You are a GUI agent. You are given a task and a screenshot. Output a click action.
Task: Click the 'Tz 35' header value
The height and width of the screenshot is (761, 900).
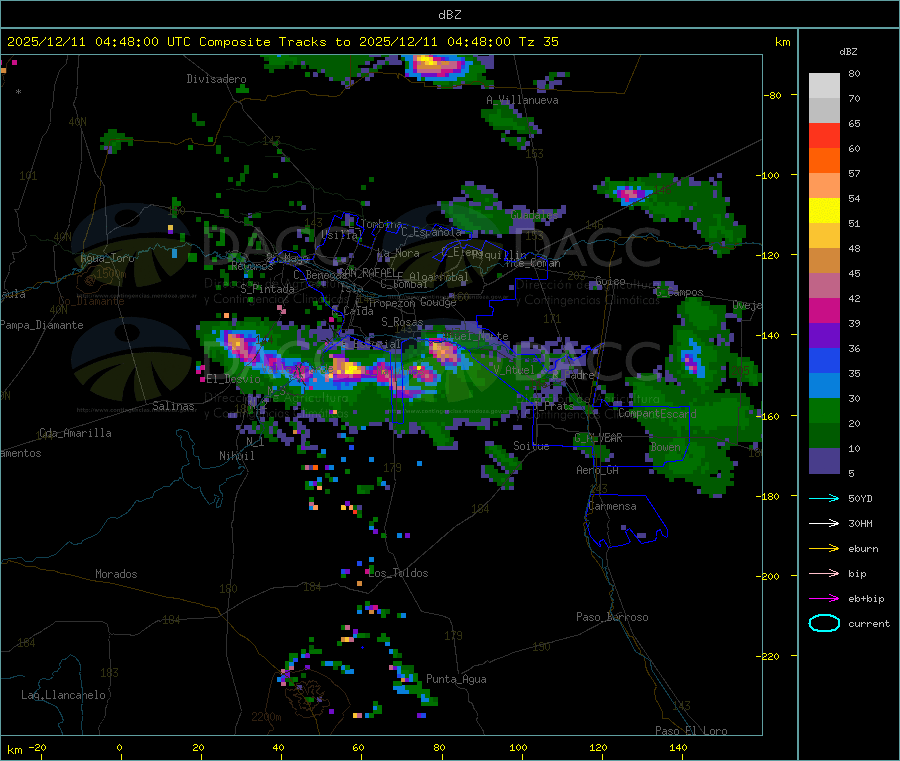(x=538, y=42)
